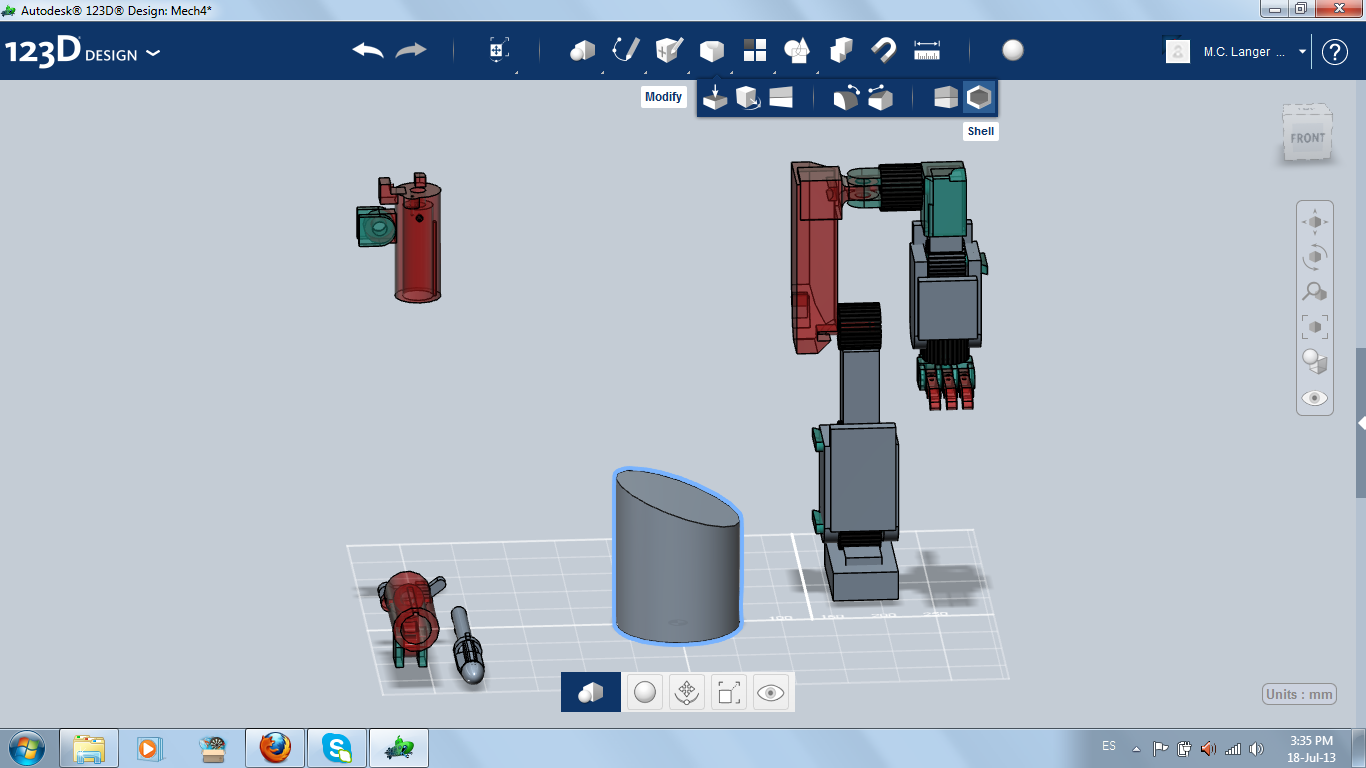
Task: Choose the Move tool in the bottom context toolbar
Action: tap(687, 691)
